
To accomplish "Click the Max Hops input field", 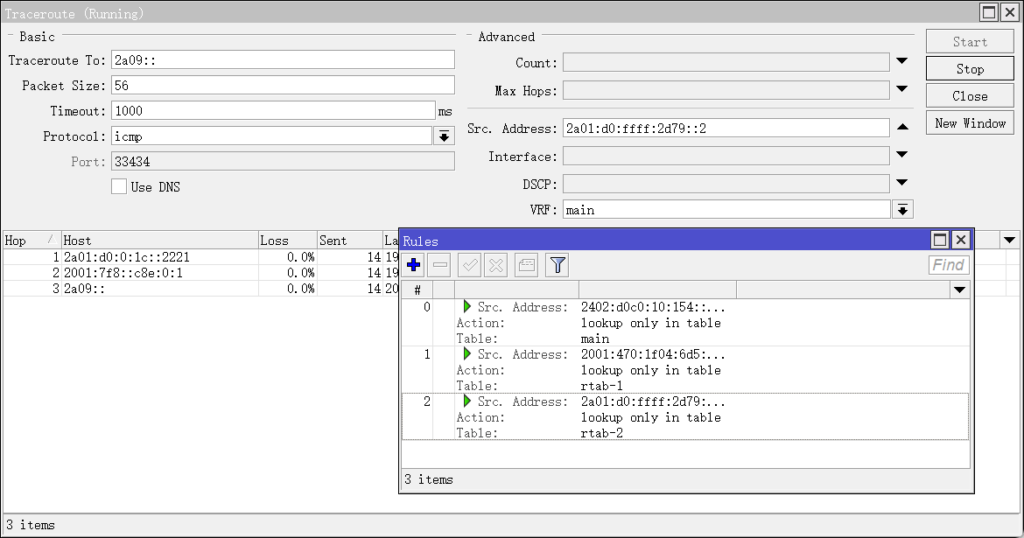I will [726, 90].
